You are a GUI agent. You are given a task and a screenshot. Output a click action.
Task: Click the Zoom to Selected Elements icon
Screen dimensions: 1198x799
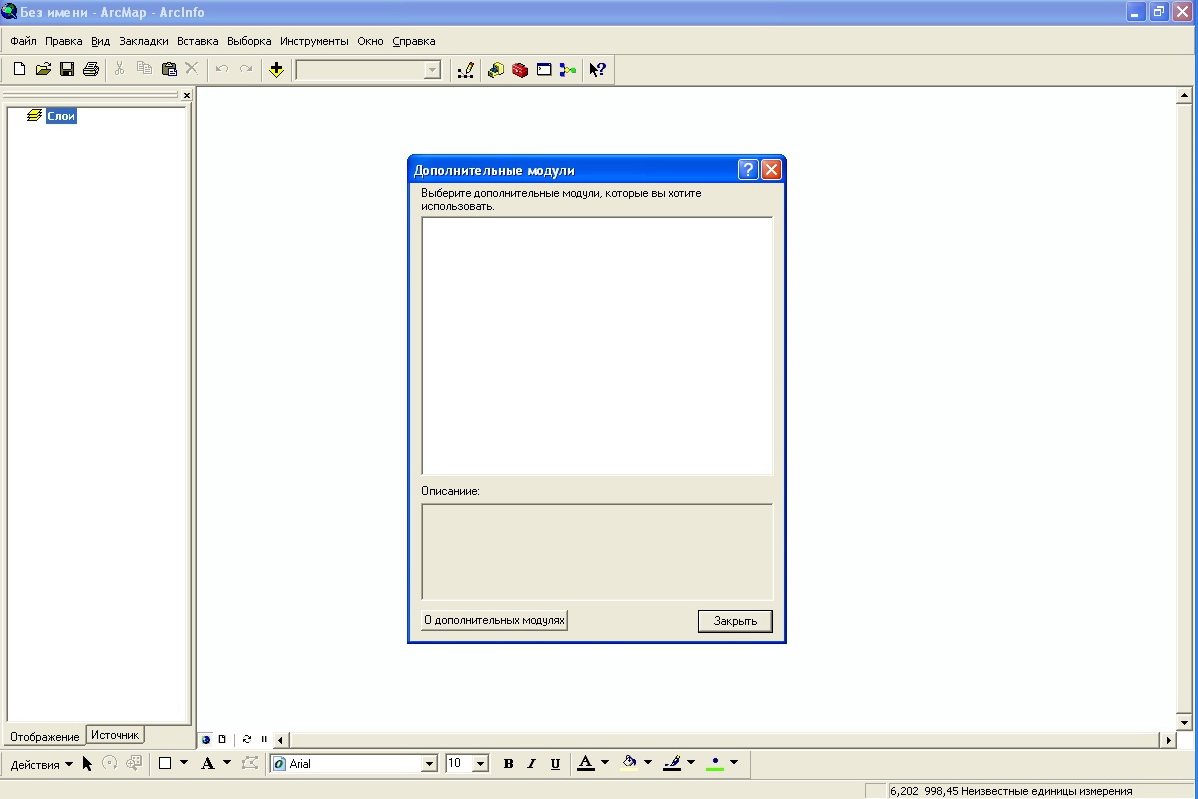[134, 763]
